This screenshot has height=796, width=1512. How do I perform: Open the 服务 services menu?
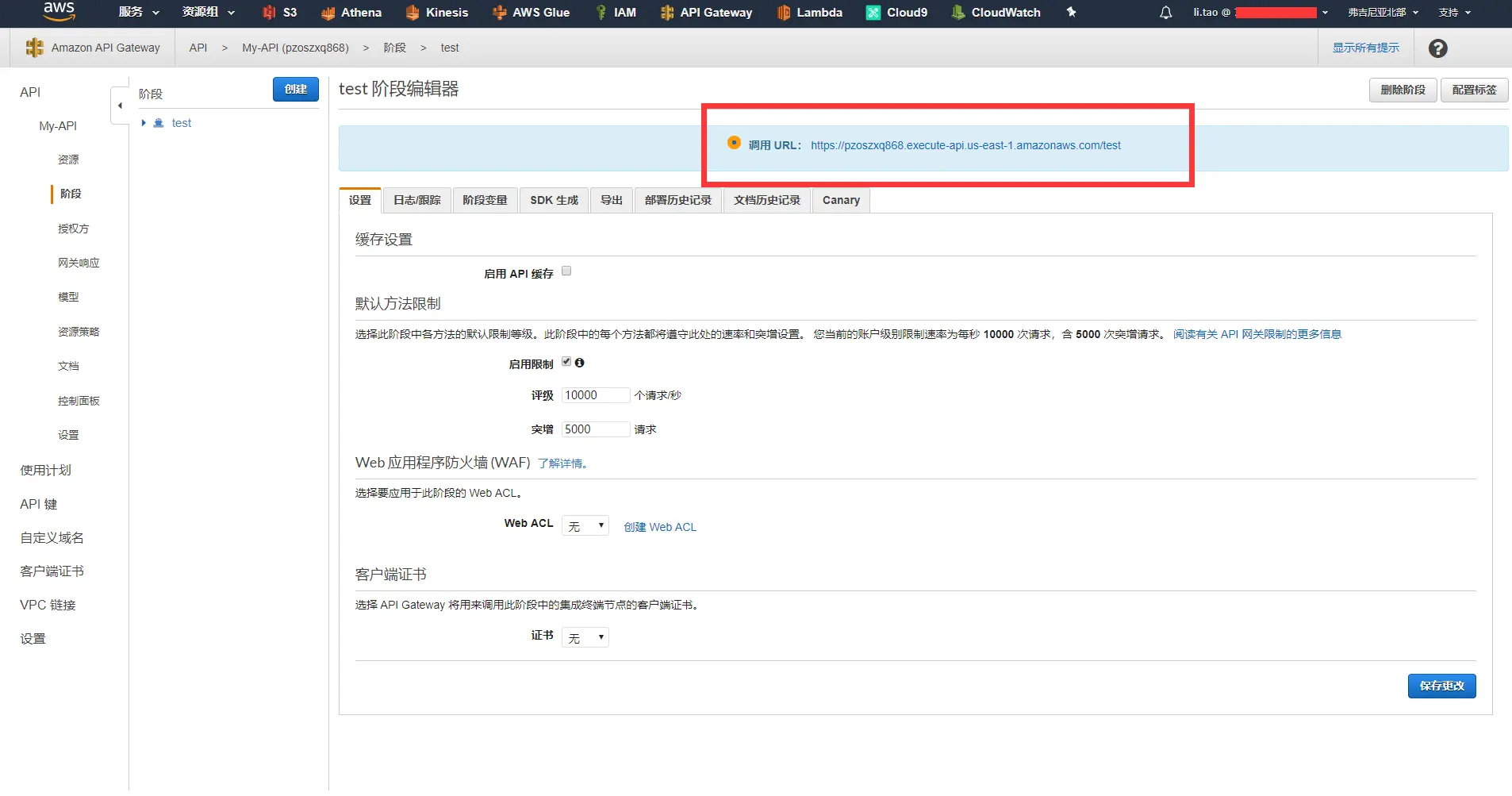139,13
